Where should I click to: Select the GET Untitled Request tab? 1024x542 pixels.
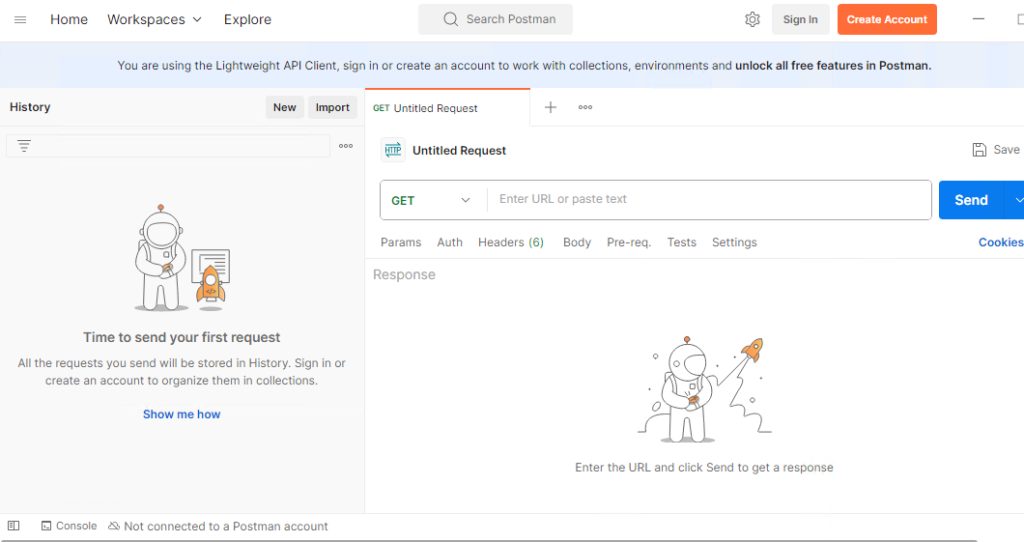pos(447,108)
